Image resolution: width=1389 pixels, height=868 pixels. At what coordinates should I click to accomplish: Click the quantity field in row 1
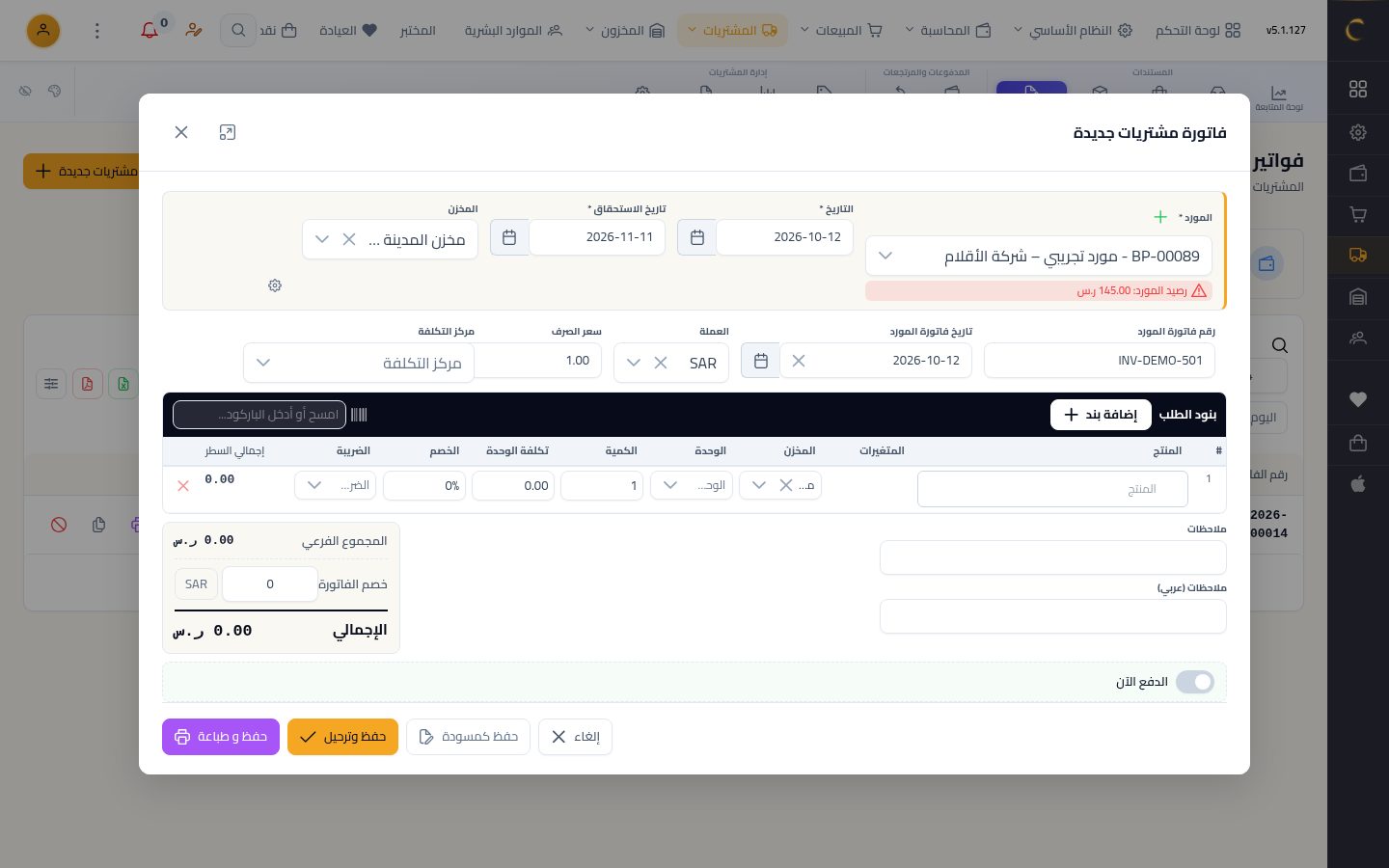coord(602,485)
